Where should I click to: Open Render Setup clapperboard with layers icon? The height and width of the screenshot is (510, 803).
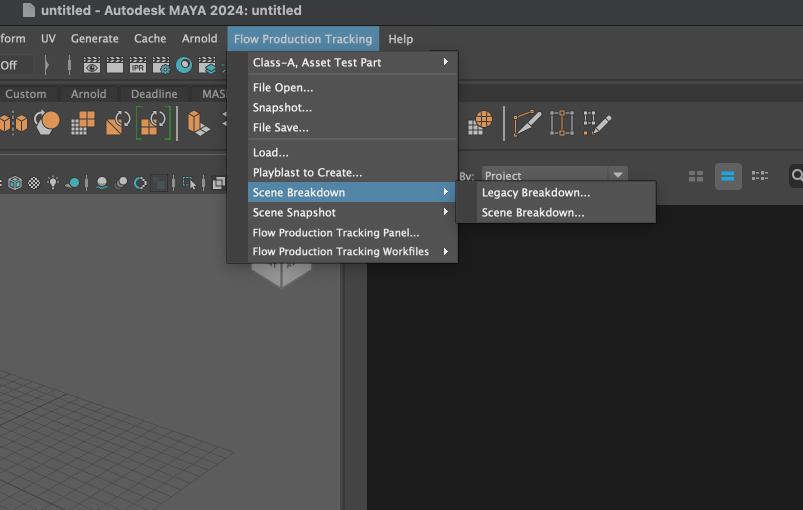point(207,66)
